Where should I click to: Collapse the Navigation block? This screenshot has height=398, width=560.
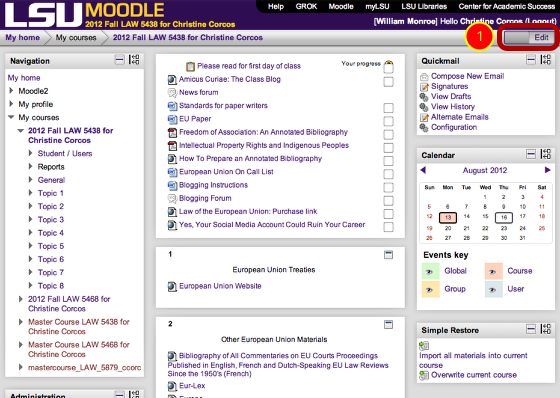pos(120,60)
